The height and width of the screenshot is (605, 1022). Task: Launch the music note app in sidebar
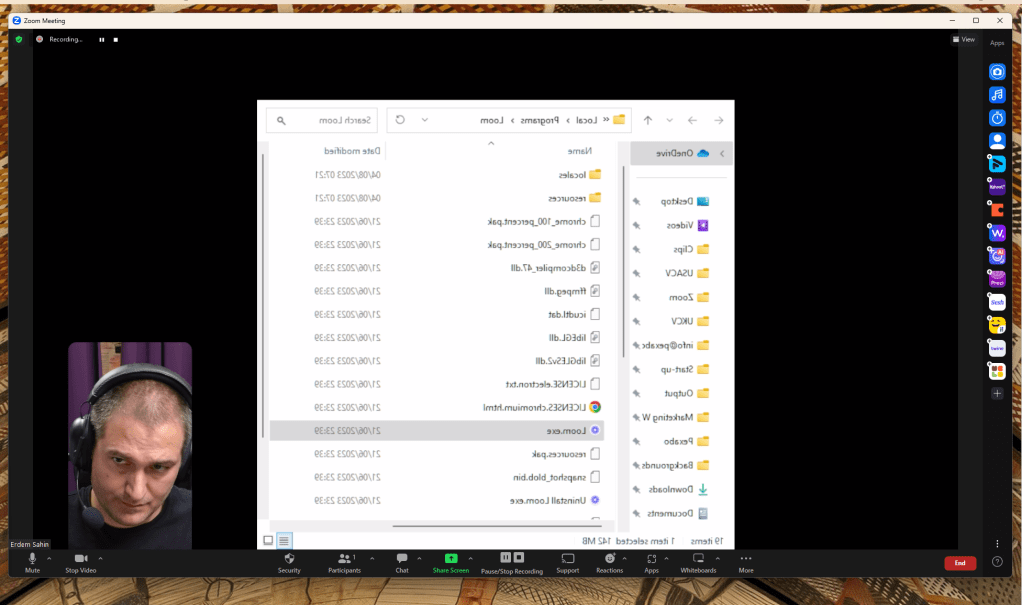coord(997,95)
